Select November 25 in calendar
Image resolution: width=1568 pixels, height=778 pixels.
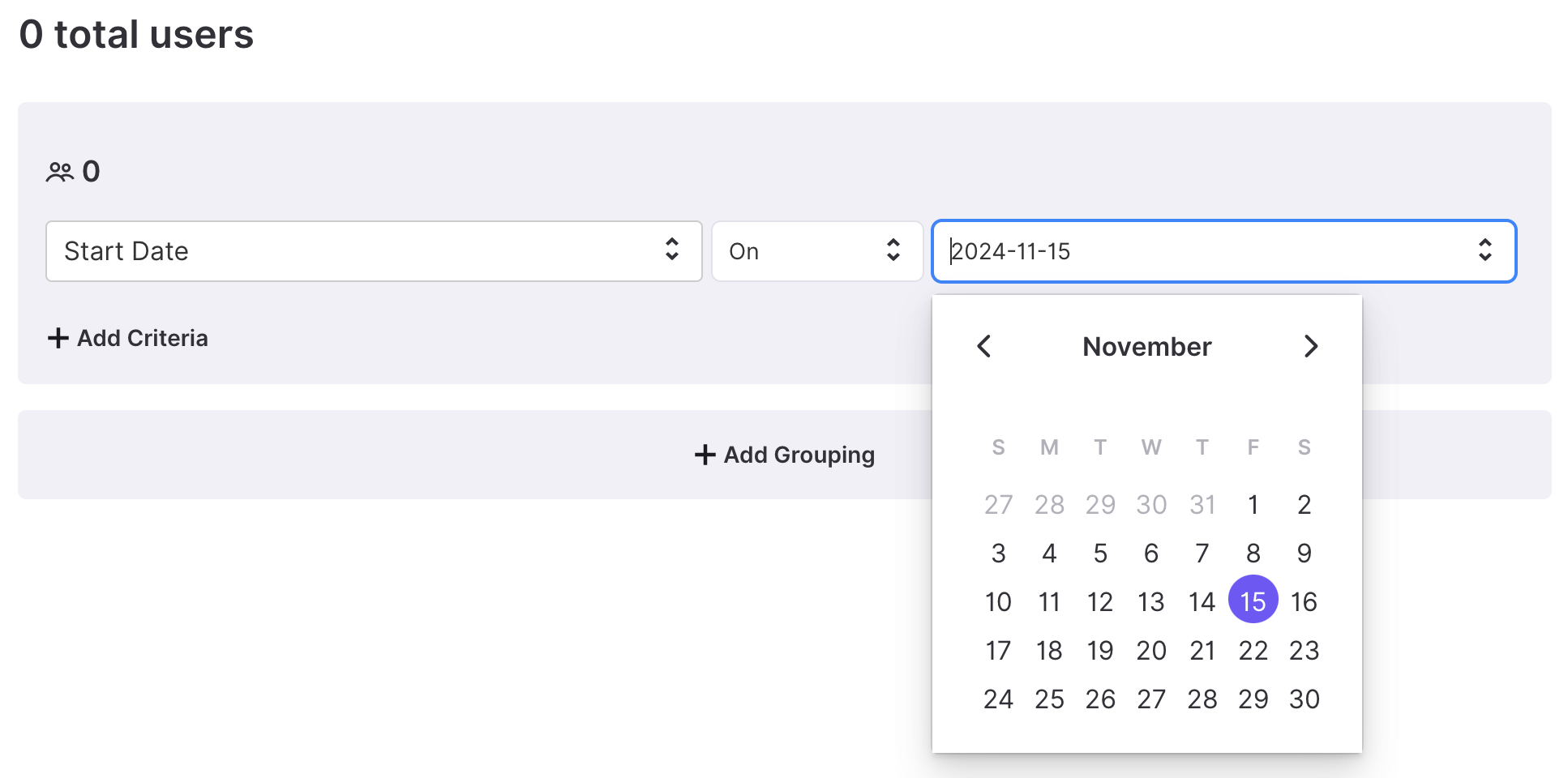[x=1050, y=699]
